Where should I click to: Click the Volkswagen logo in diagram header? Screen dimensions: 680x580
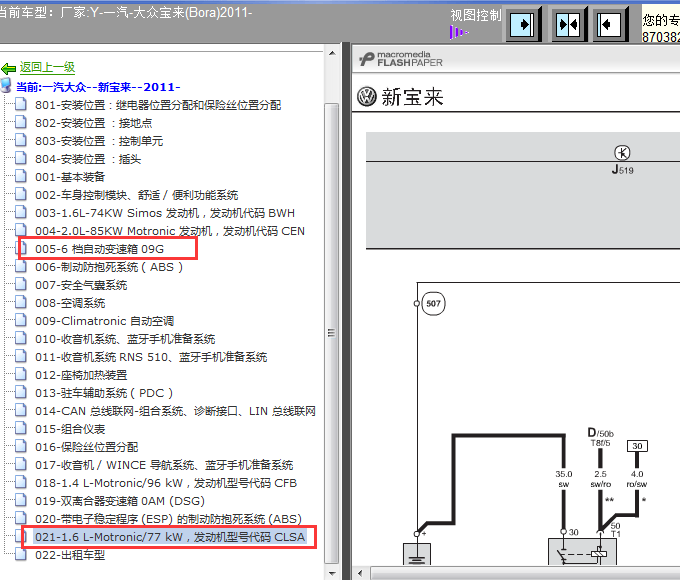(367, 96)
